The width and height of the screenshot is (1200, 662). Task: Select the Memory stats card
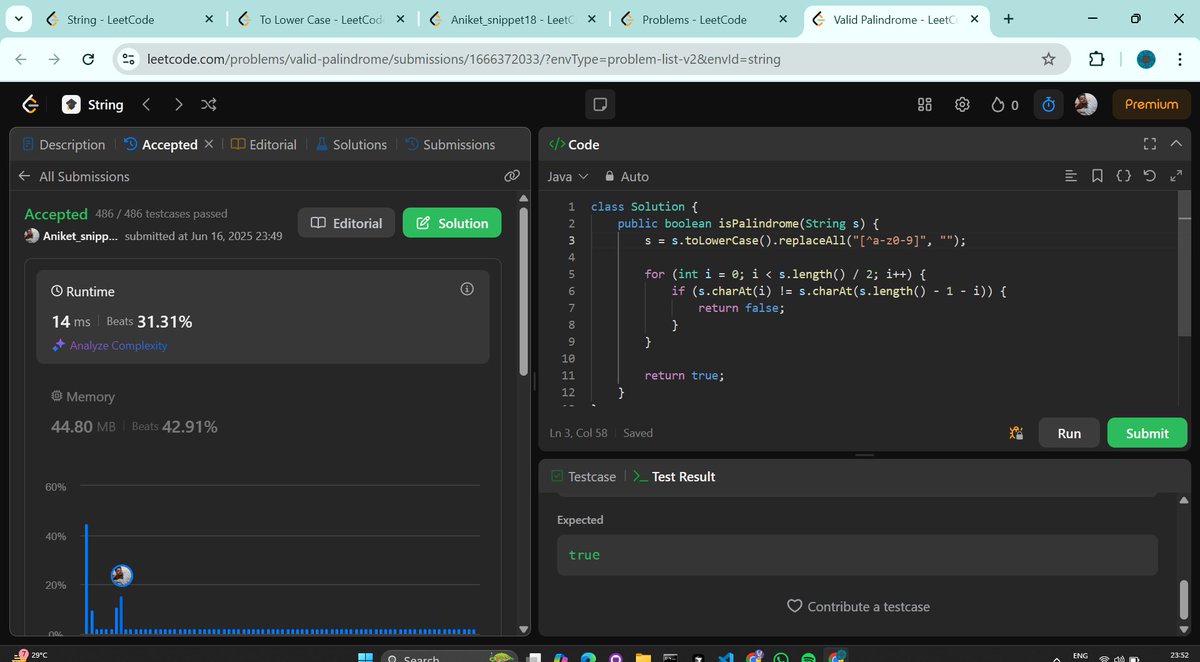263,412
